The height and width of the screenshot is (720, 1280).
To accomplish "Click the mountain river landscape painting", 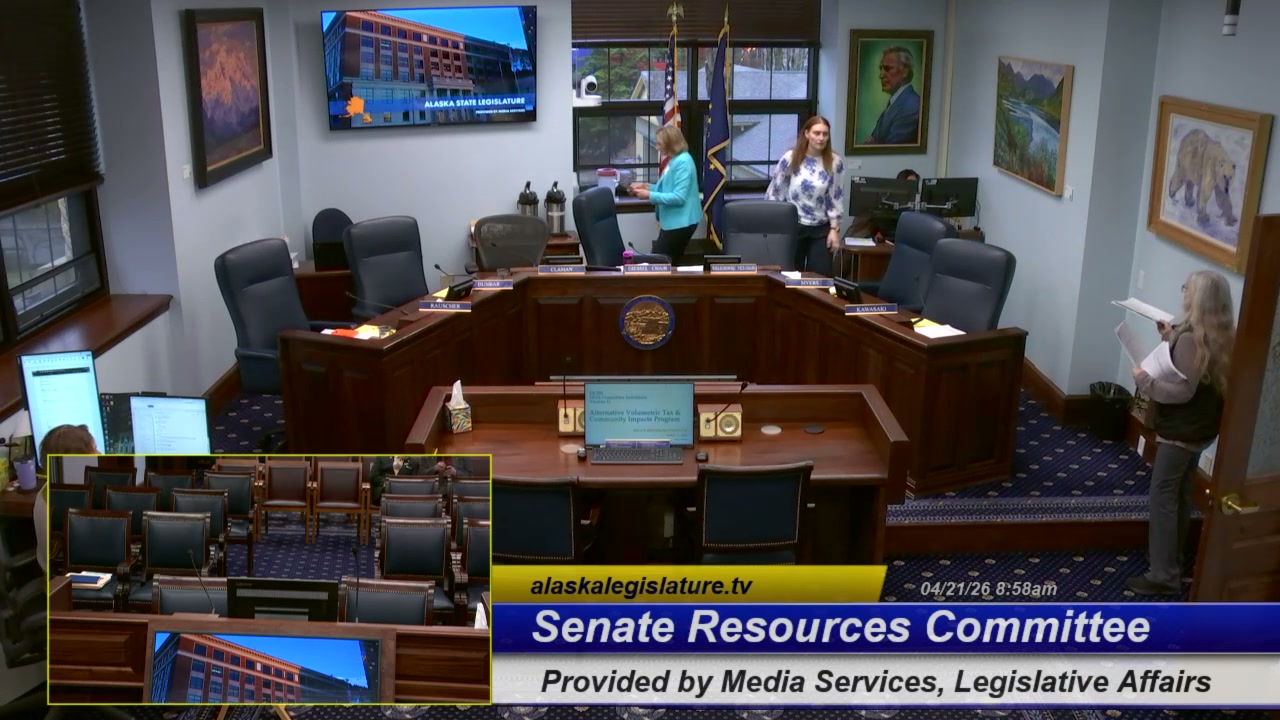I will (1032, 123).
